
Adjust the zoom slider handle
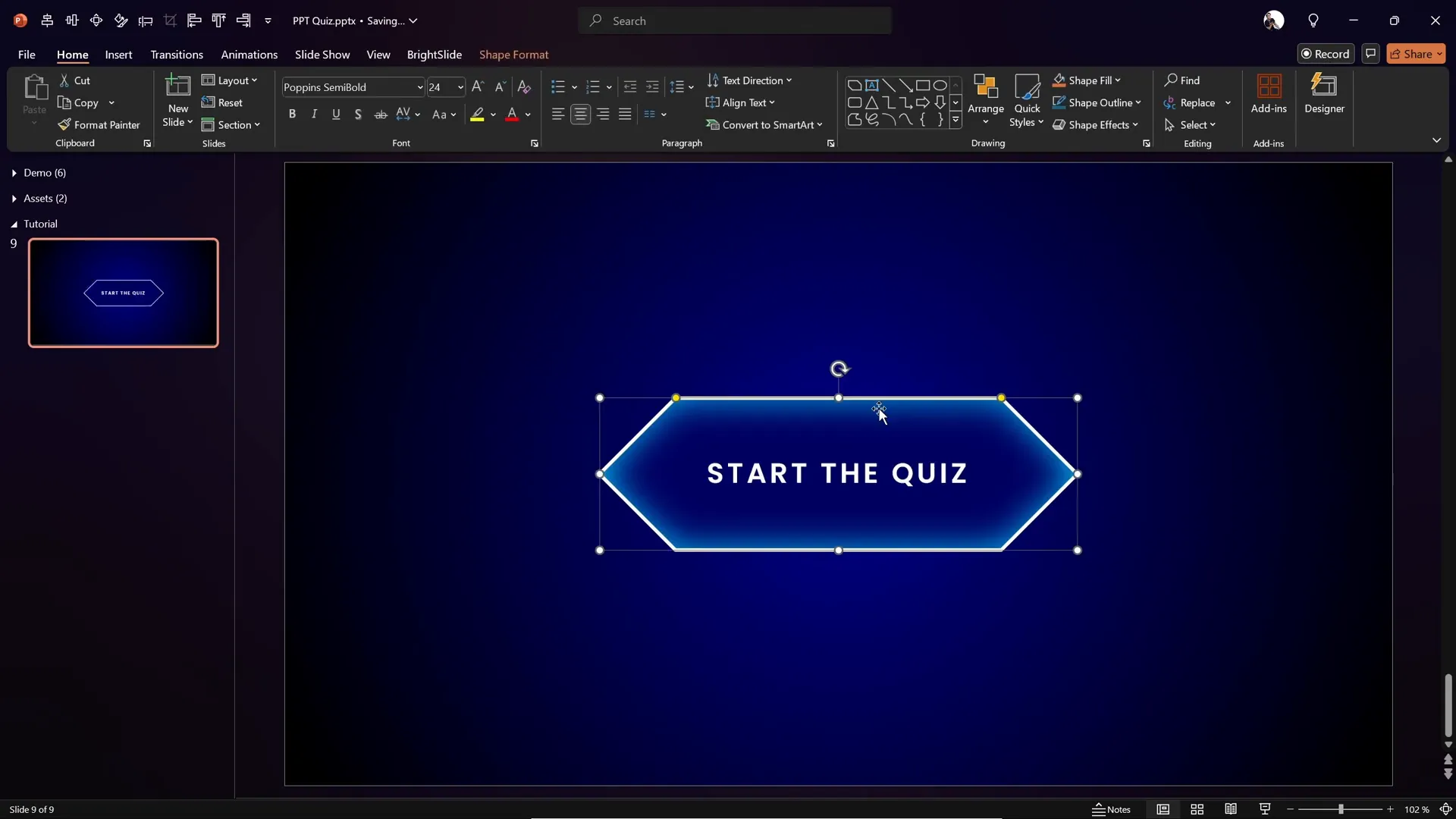(1341, 809)
